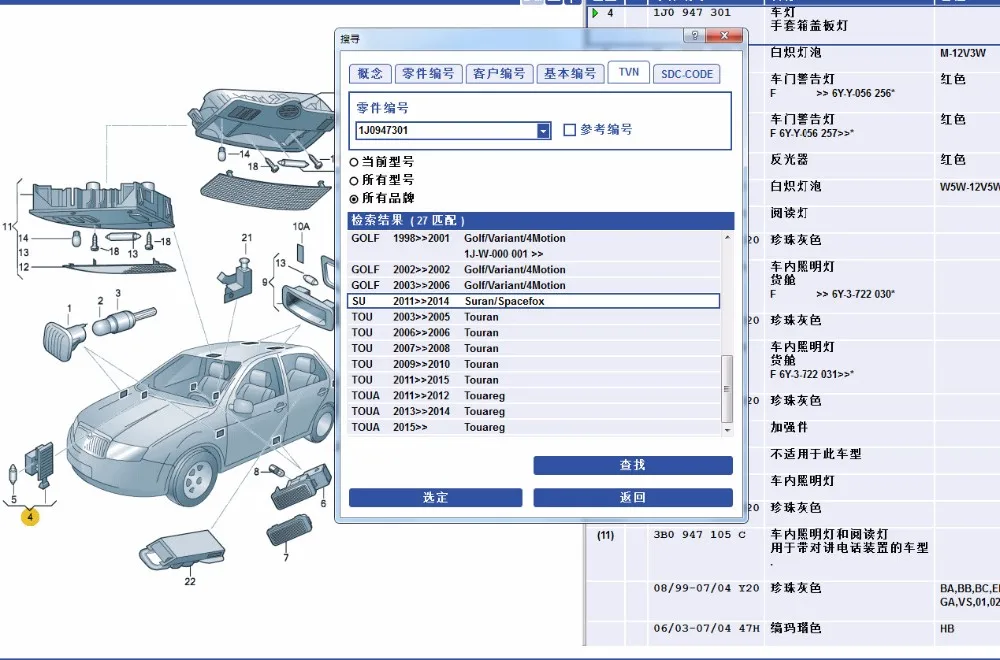Select the GOLF 2002>>2002 result row
1000x660 pixels.
tap(534, 270)
